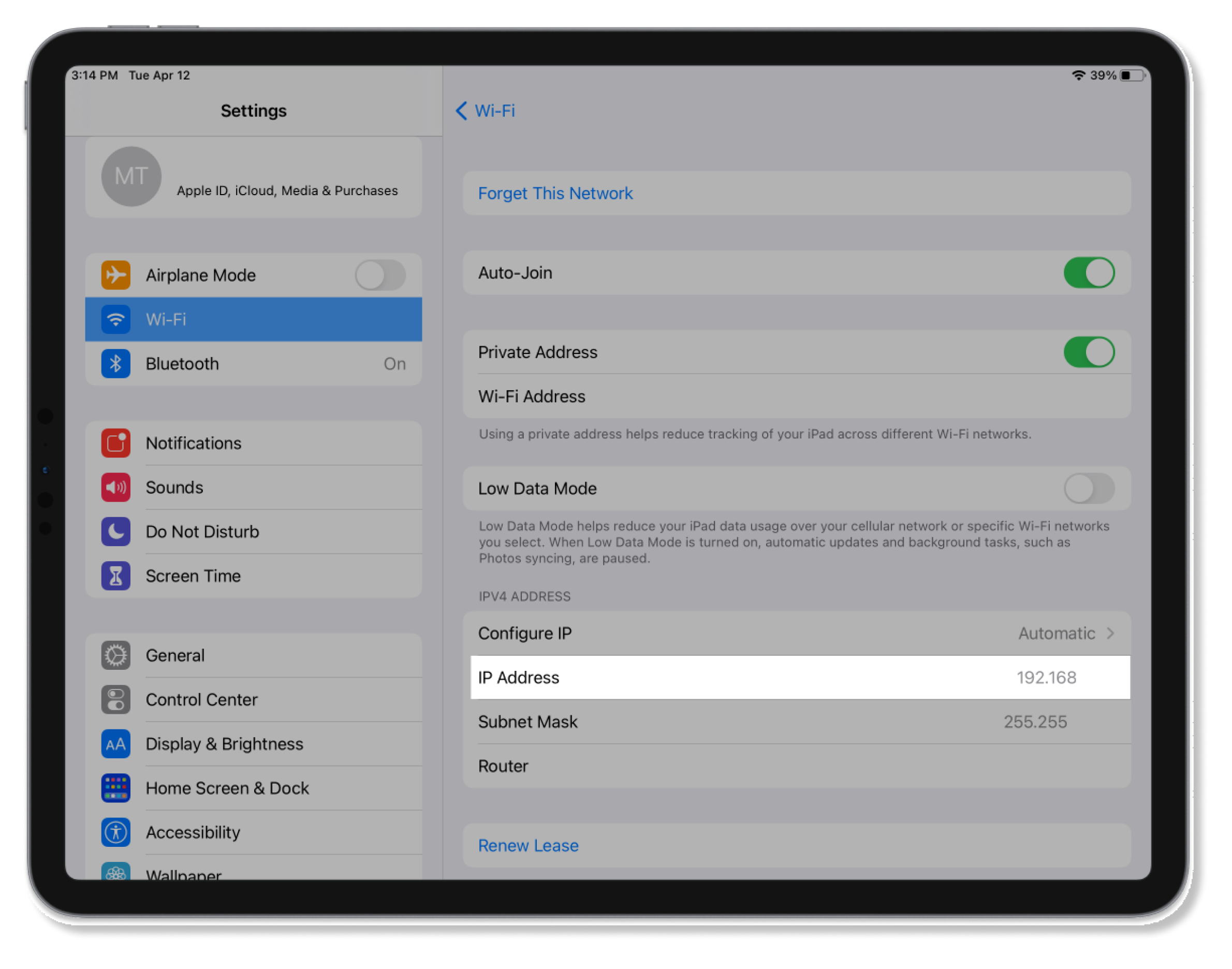Image resolution: width=1232 pixels, height=969 pixels.
Task: Open Bluetooth settings row
Action: pos(254,364)
